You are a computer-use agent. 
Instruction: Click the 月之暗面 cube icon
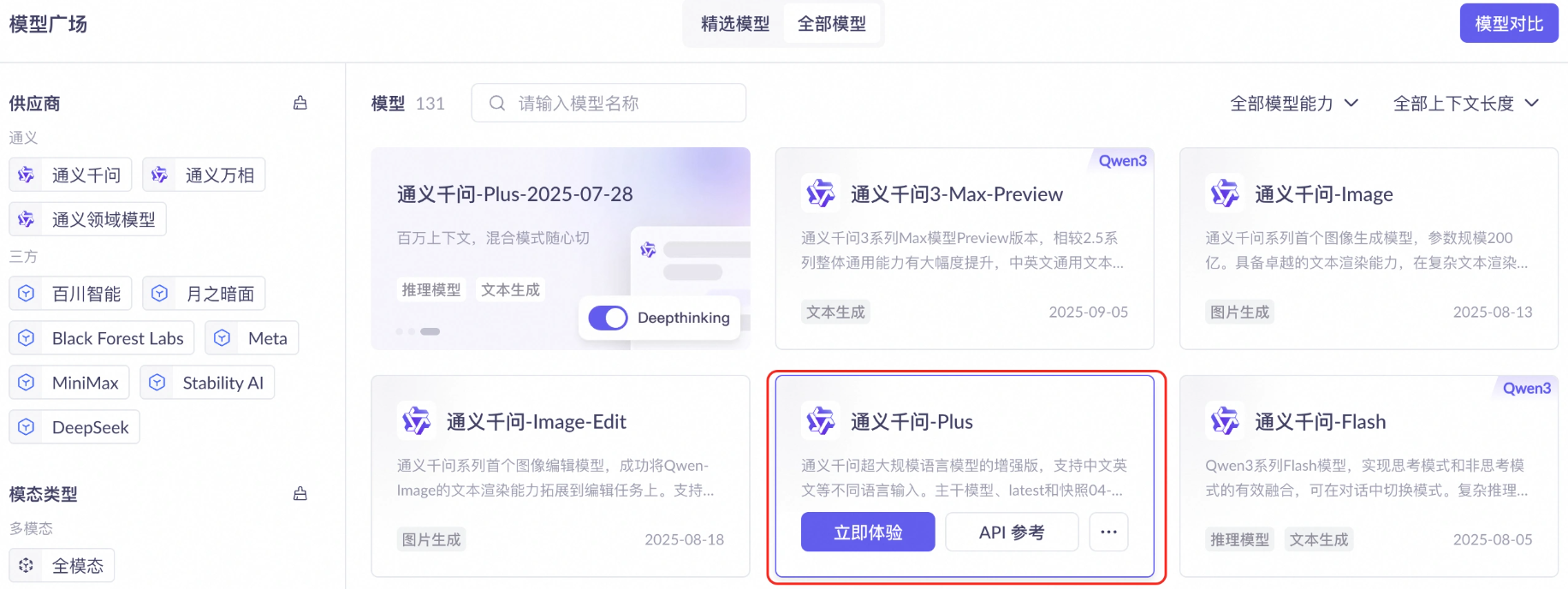point(159,294)
